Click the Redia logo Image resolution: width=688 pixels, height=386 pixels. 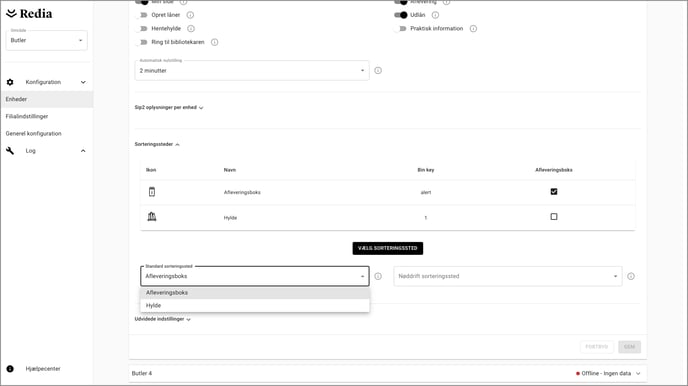(29, 14)
